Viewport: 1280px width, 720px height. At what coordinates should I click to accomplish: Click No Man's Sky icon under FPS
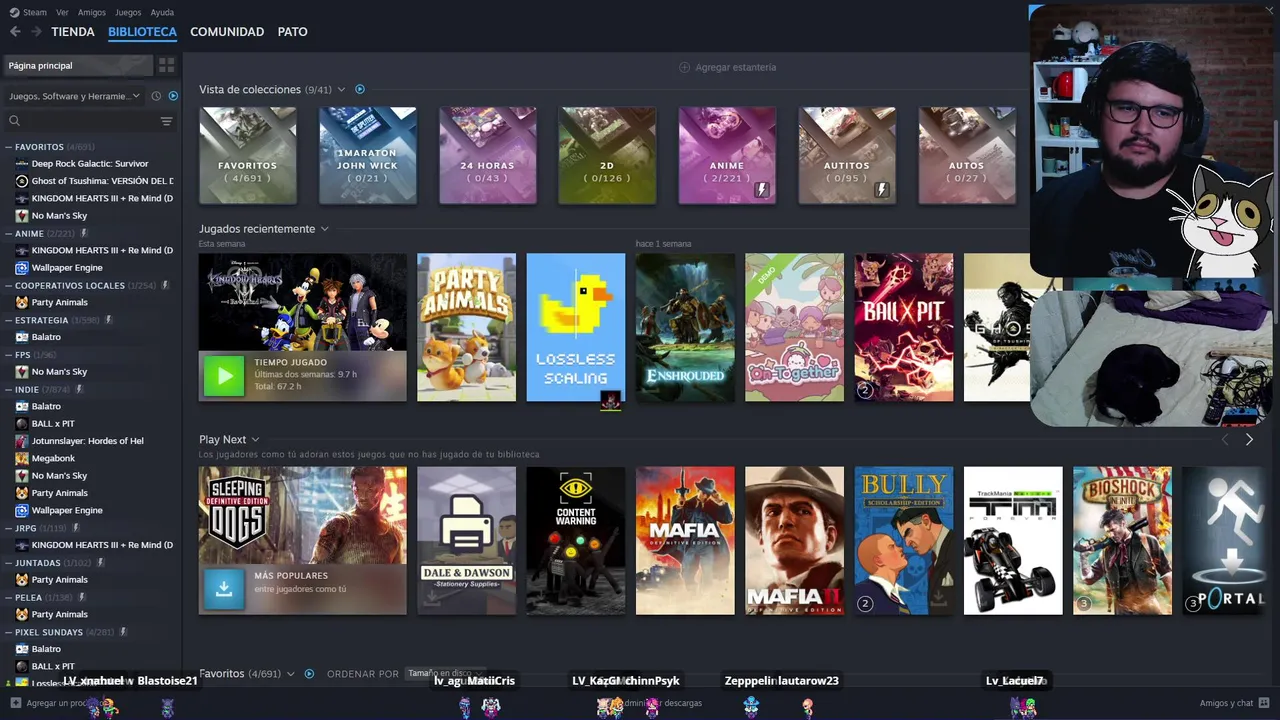click(22, 372)
